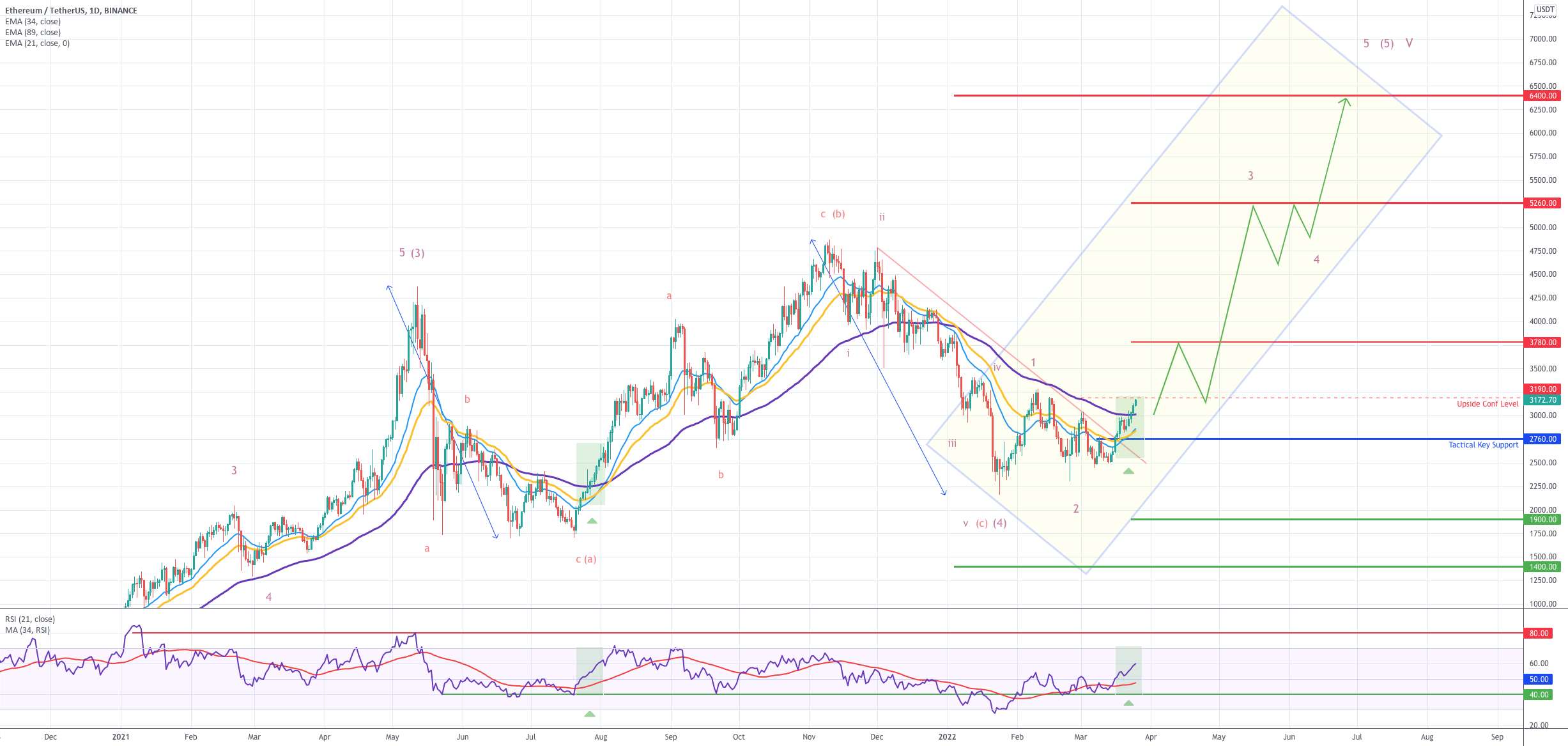Select the 'v (c) (4)' wave label

click(985, 524)
